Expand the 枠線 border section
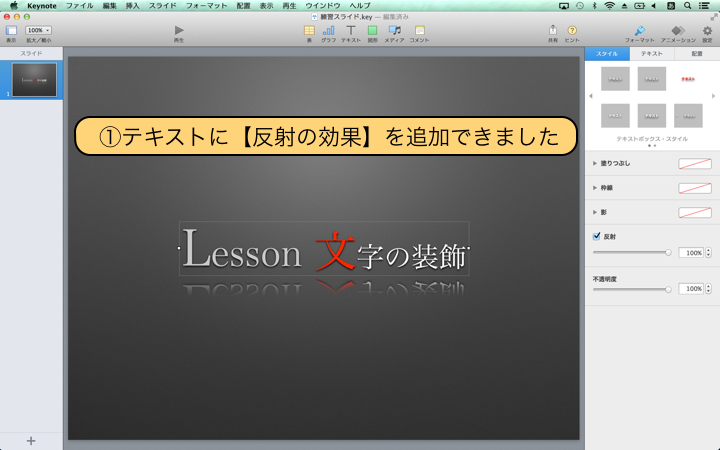The width and height of the screenshot is (720, 450). tap(595, 187)
